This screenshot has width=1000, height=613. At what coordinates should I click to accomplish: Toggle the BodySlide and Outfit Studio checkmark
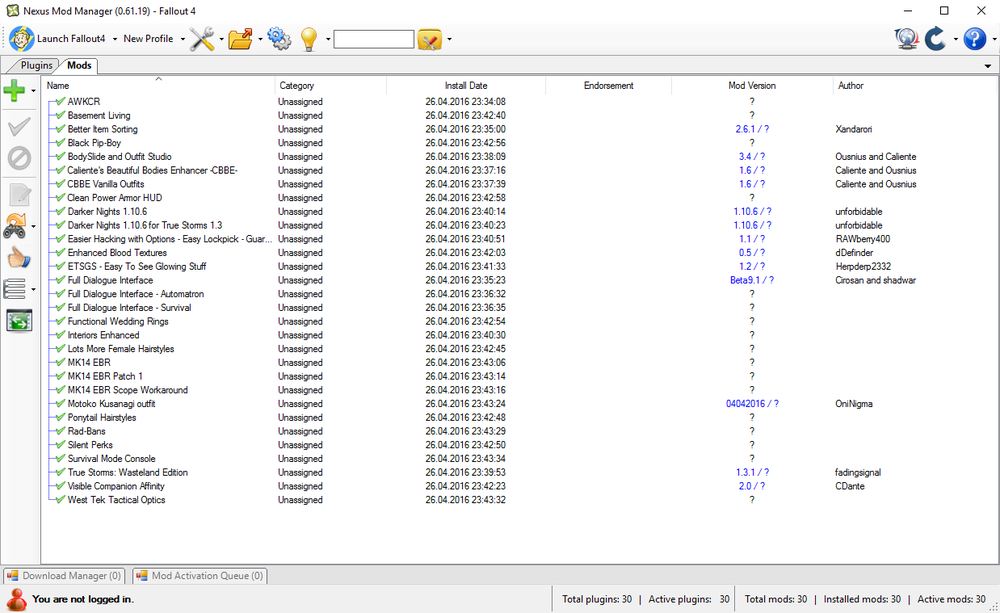(61, 156)
